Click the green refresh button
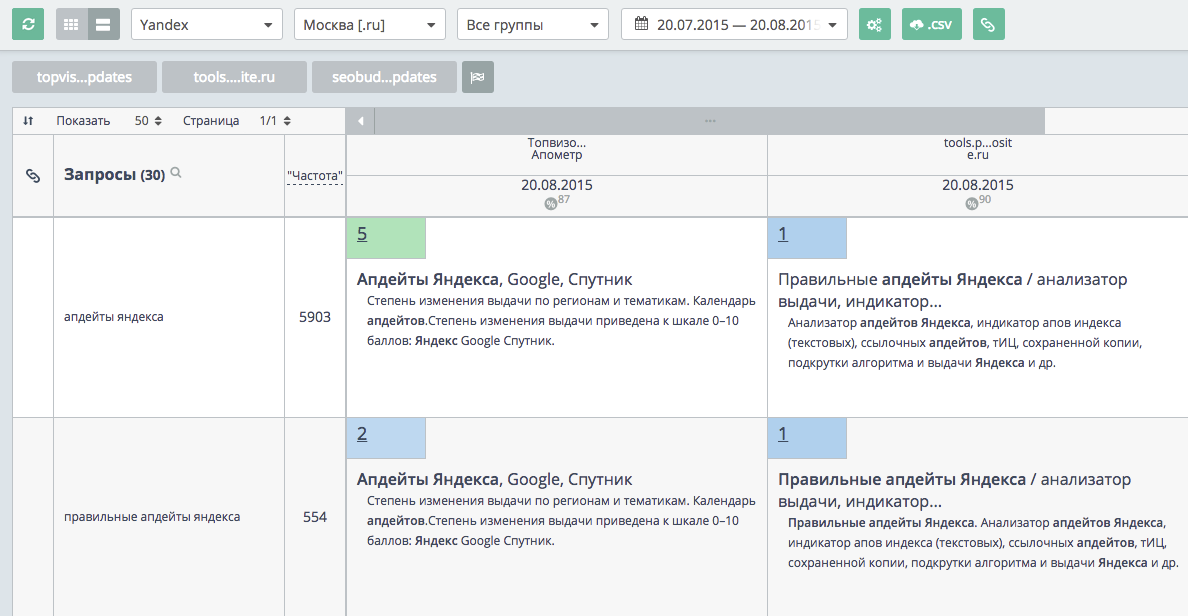 click(x=28, y=24)
